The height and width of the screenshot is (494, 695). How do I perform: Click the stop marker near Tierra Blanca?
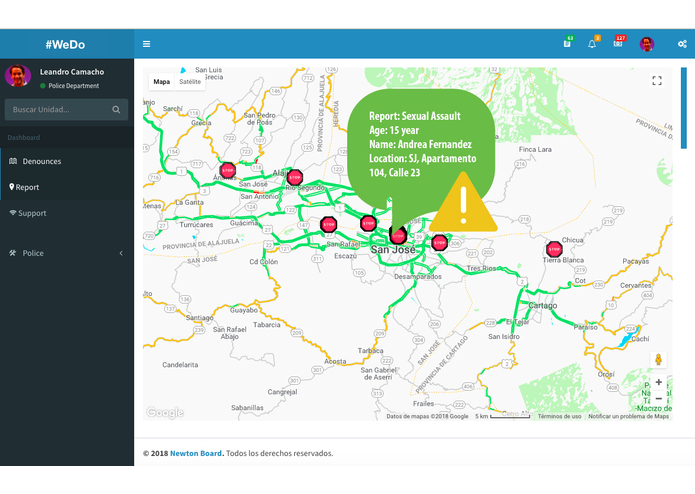[554, 249]
